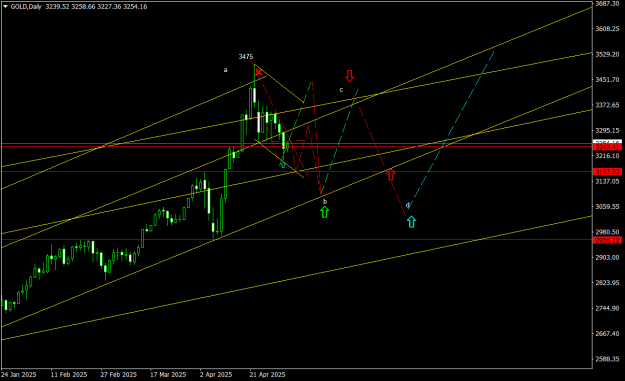Click the 21 Apr 2025 date label

pyautogui.click(x=267, y=375)
